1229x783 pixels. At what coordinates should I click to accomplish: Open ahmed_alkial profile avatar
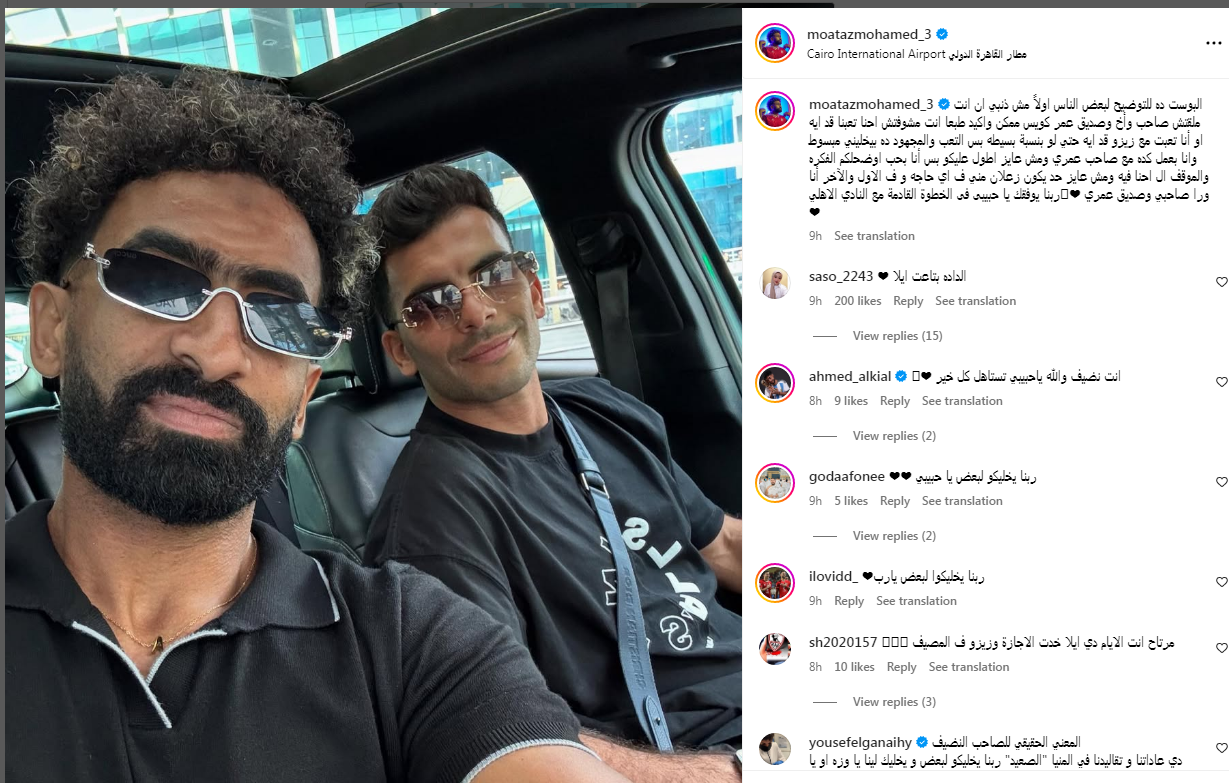pos(774,383)
